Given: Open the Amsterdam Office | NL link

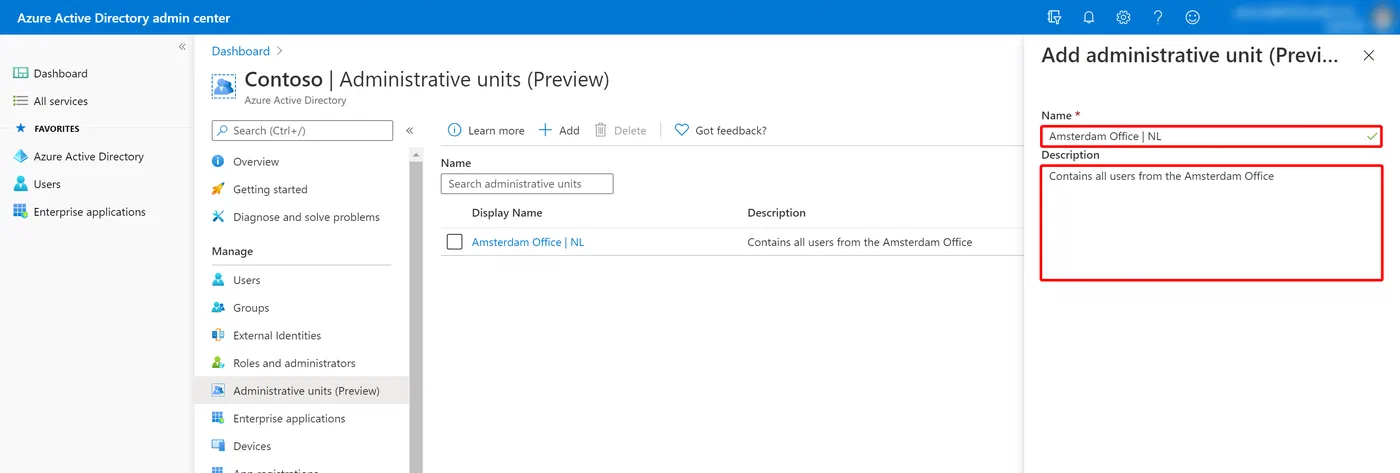Looking at the screenshot, I should click(528, 242).
